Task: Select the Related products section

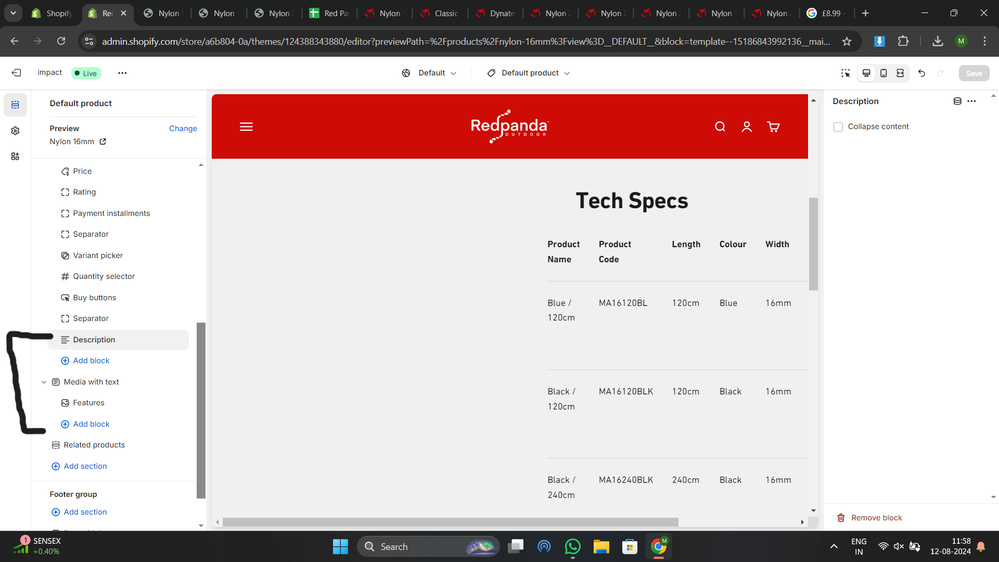Action: click(x=94, y=445)
